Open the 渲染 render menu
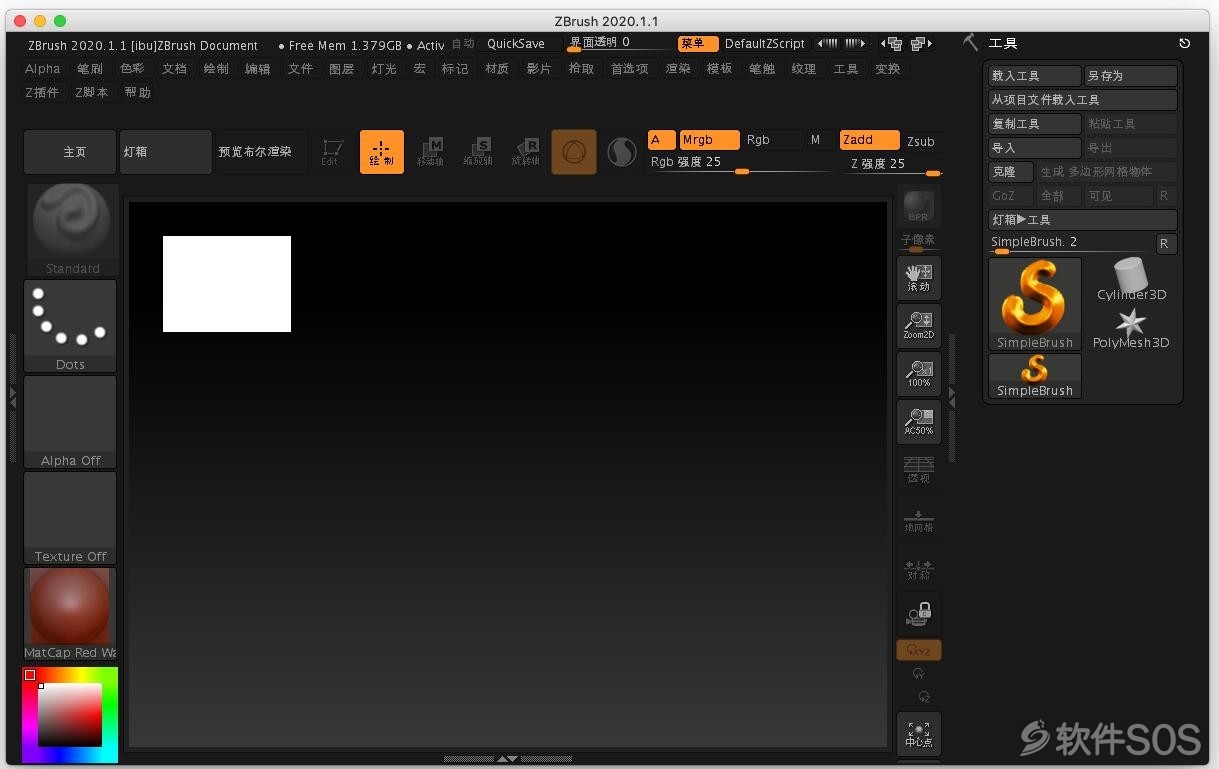This screenshot has height=769, width=1219. tap(678, 68)
